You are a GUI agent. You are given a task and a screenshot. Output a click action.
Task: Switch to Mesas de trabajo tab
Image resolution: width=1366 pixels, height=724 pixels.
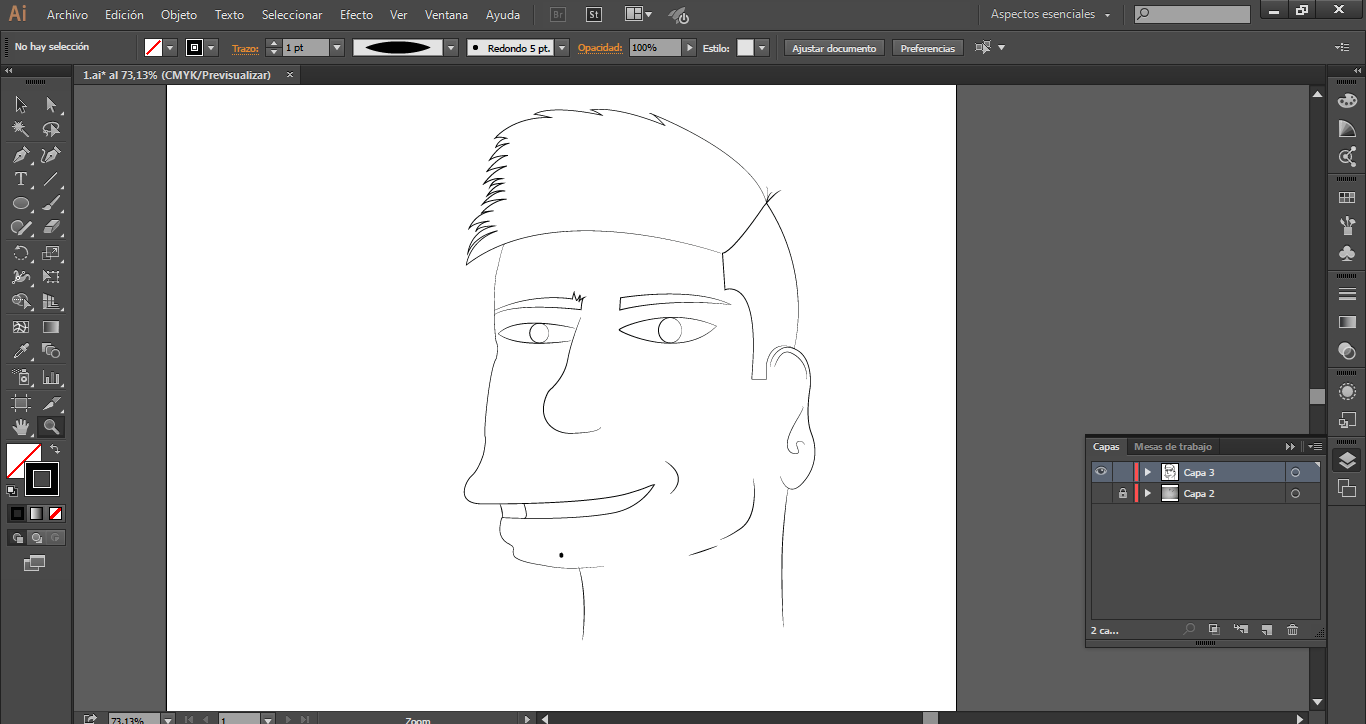pos(1172,447)
